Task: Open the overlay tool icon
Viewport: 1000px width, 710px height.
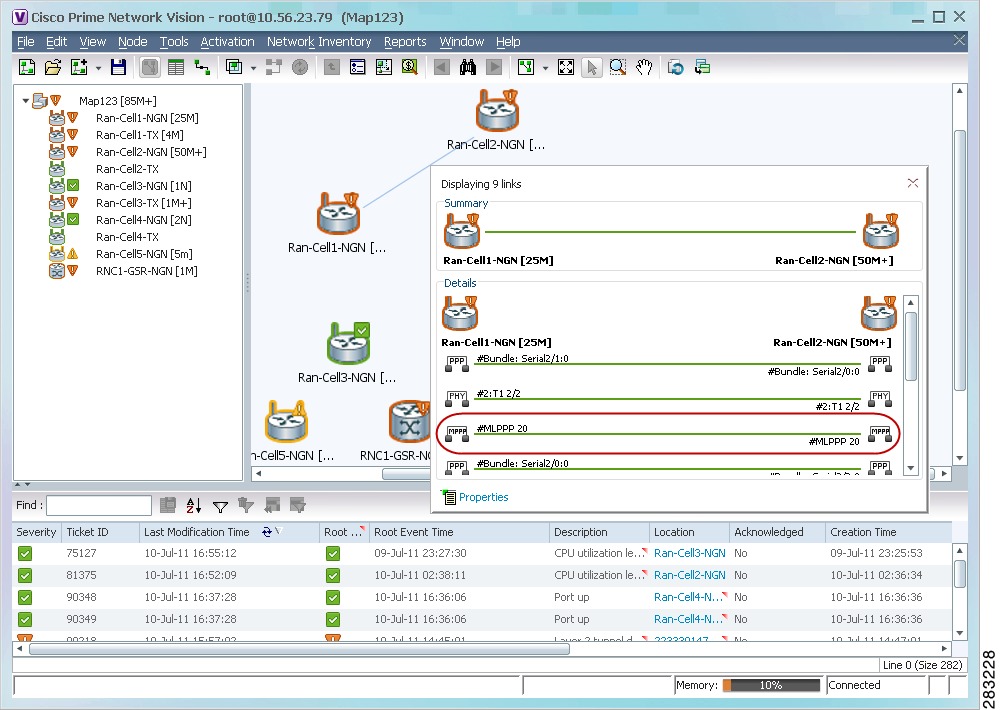Action: point(234,67)
